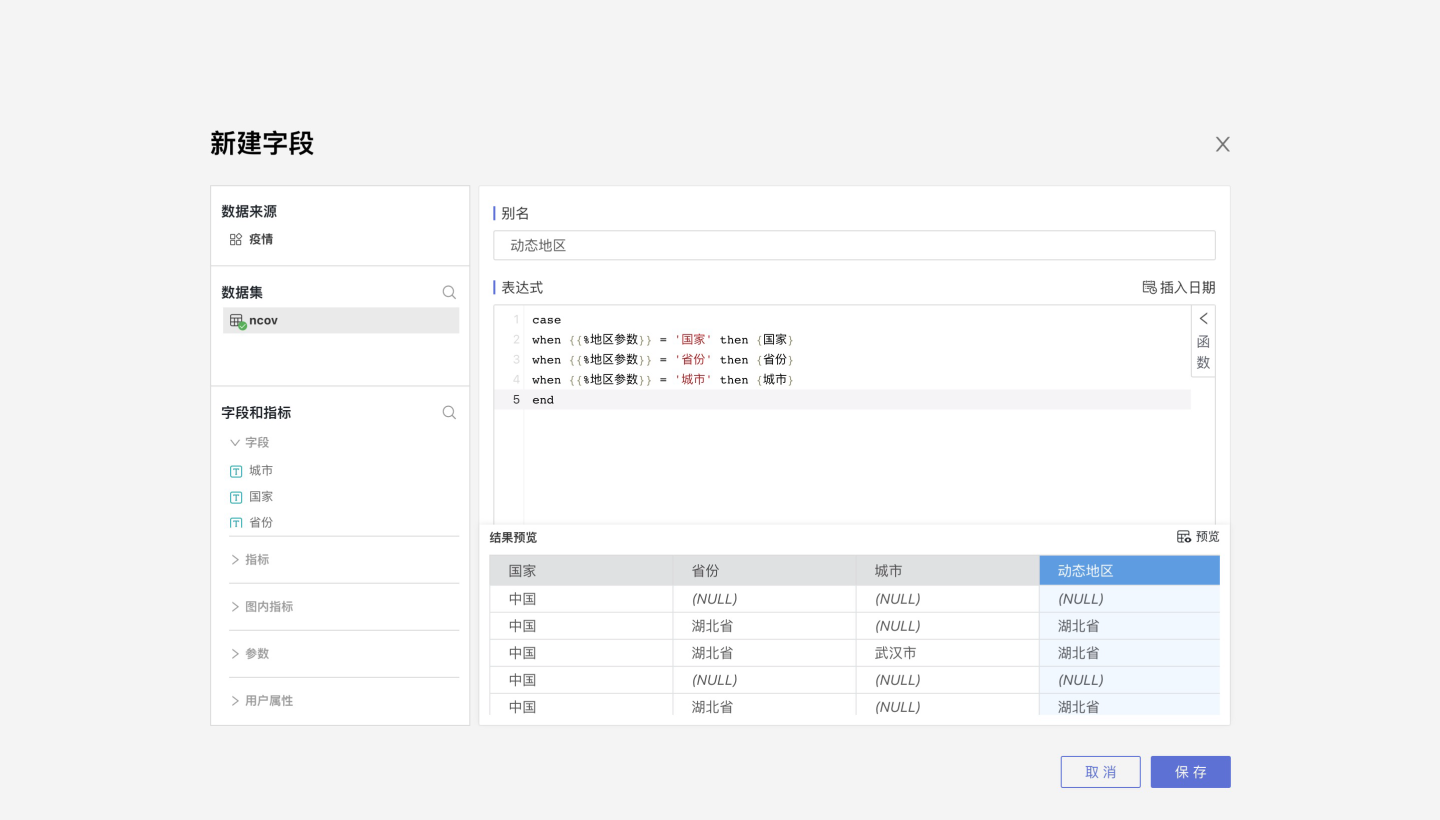Click the 别名 input containing 动态地区
Image resolution: width=1440 pixels, height=820 pixels.
click(x=854, y=246)
